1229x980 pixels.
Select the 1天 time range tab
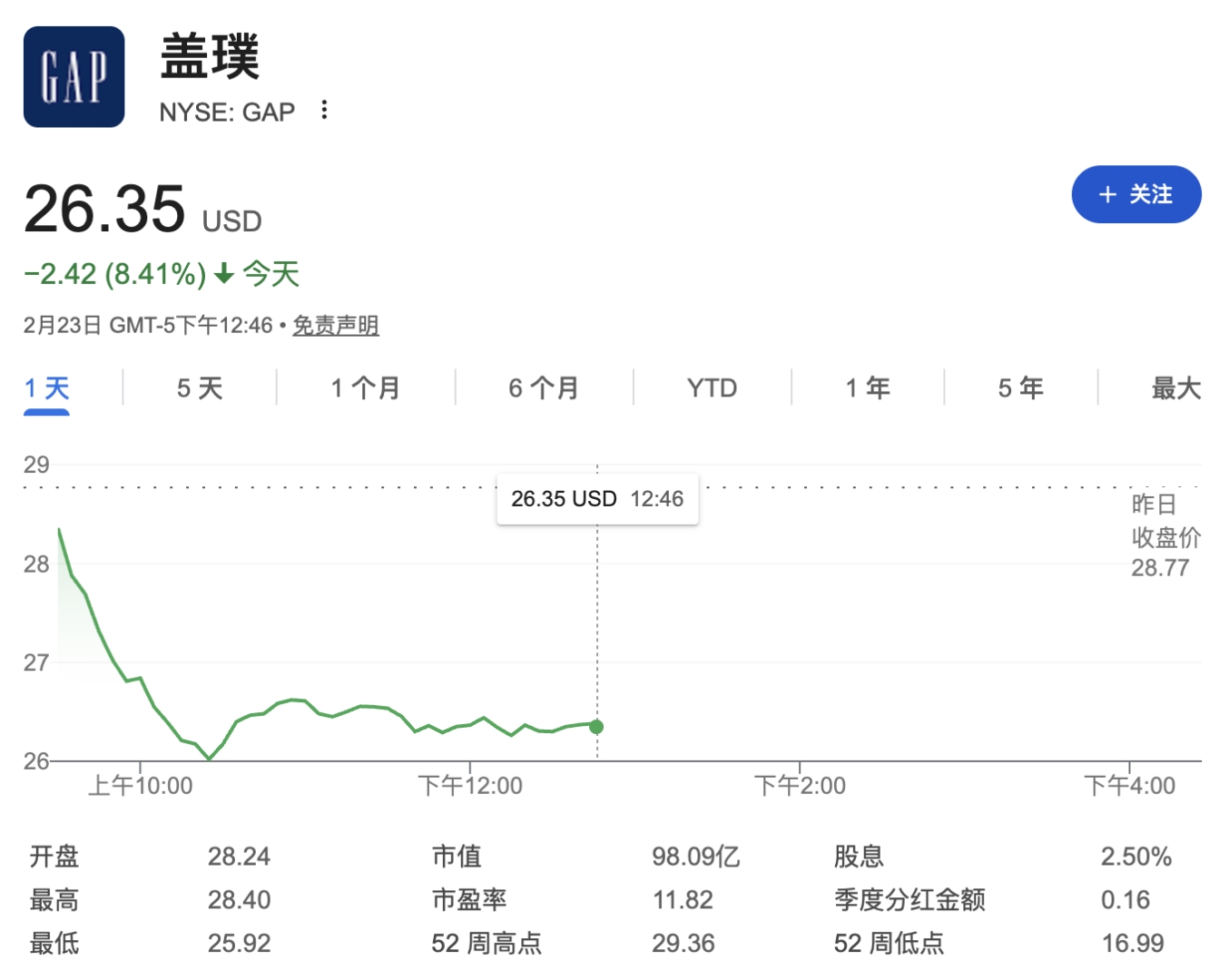[x=47, y=387]
